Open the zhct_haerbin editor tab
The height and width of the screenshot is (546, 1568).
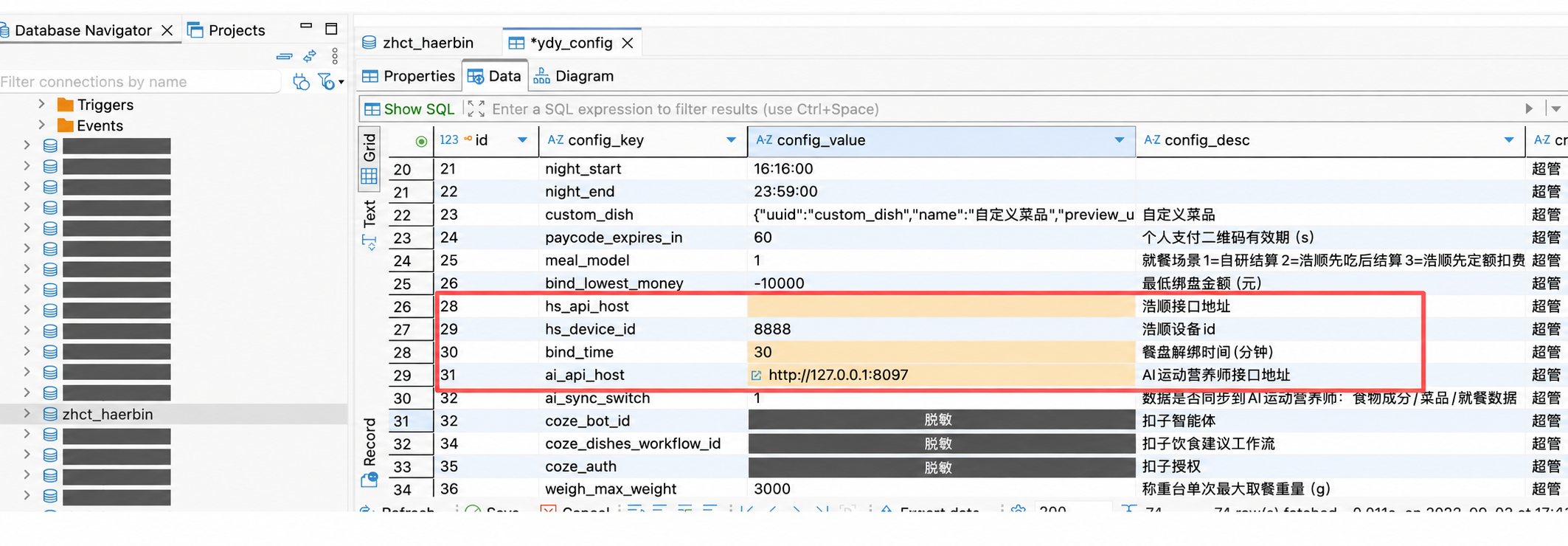point(418,43)
